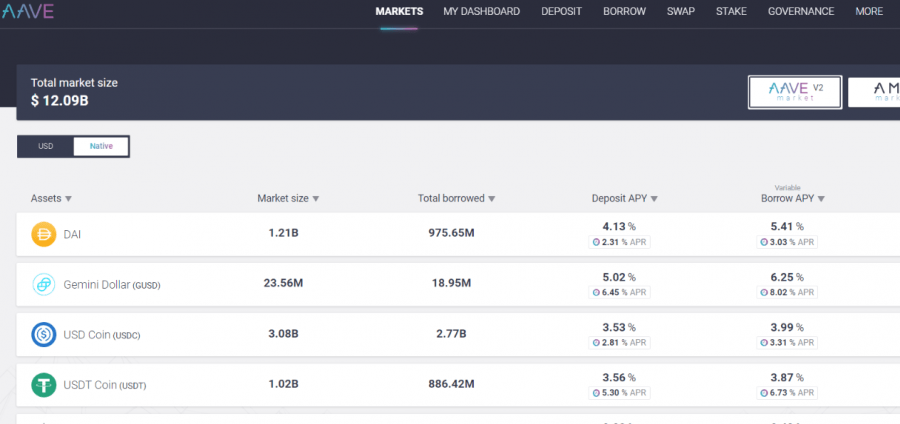Viewport: 900px width, 424px height.
Task: Open the Borrow page
Action: tap(624, 11)
